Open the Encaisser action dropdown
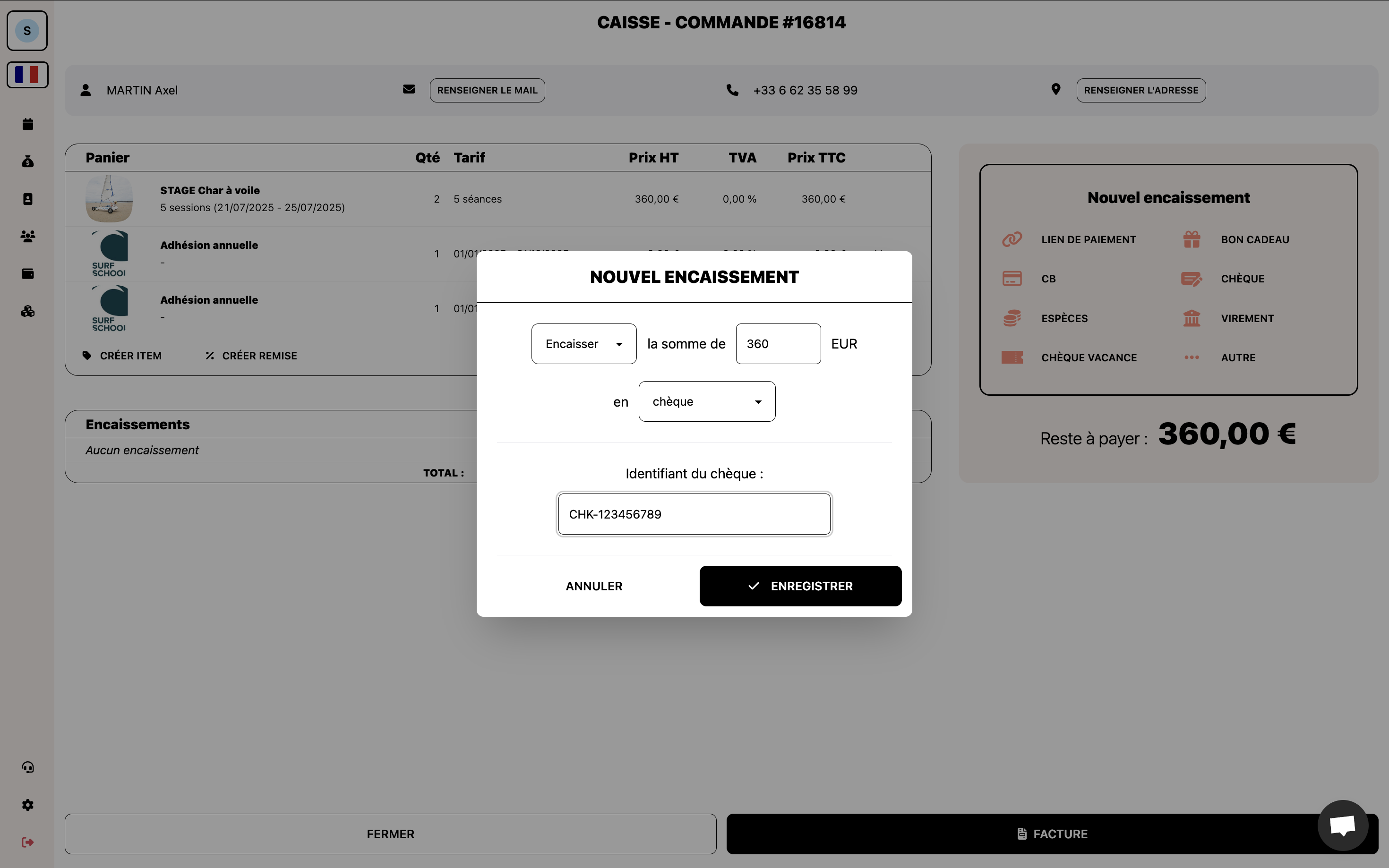Viewport: 1389px width, 868px height. [x=583, y=344]
